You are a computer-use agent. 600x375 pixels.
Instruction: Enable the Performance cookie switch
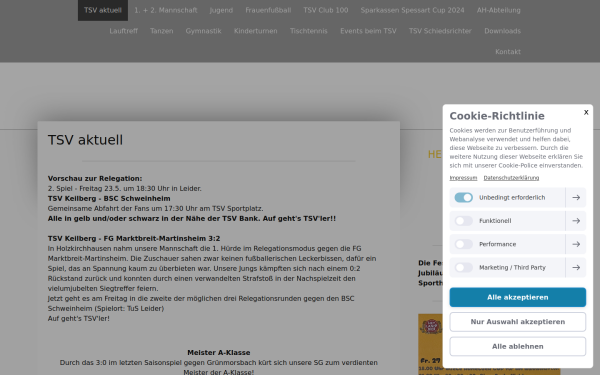click(463, 244)
